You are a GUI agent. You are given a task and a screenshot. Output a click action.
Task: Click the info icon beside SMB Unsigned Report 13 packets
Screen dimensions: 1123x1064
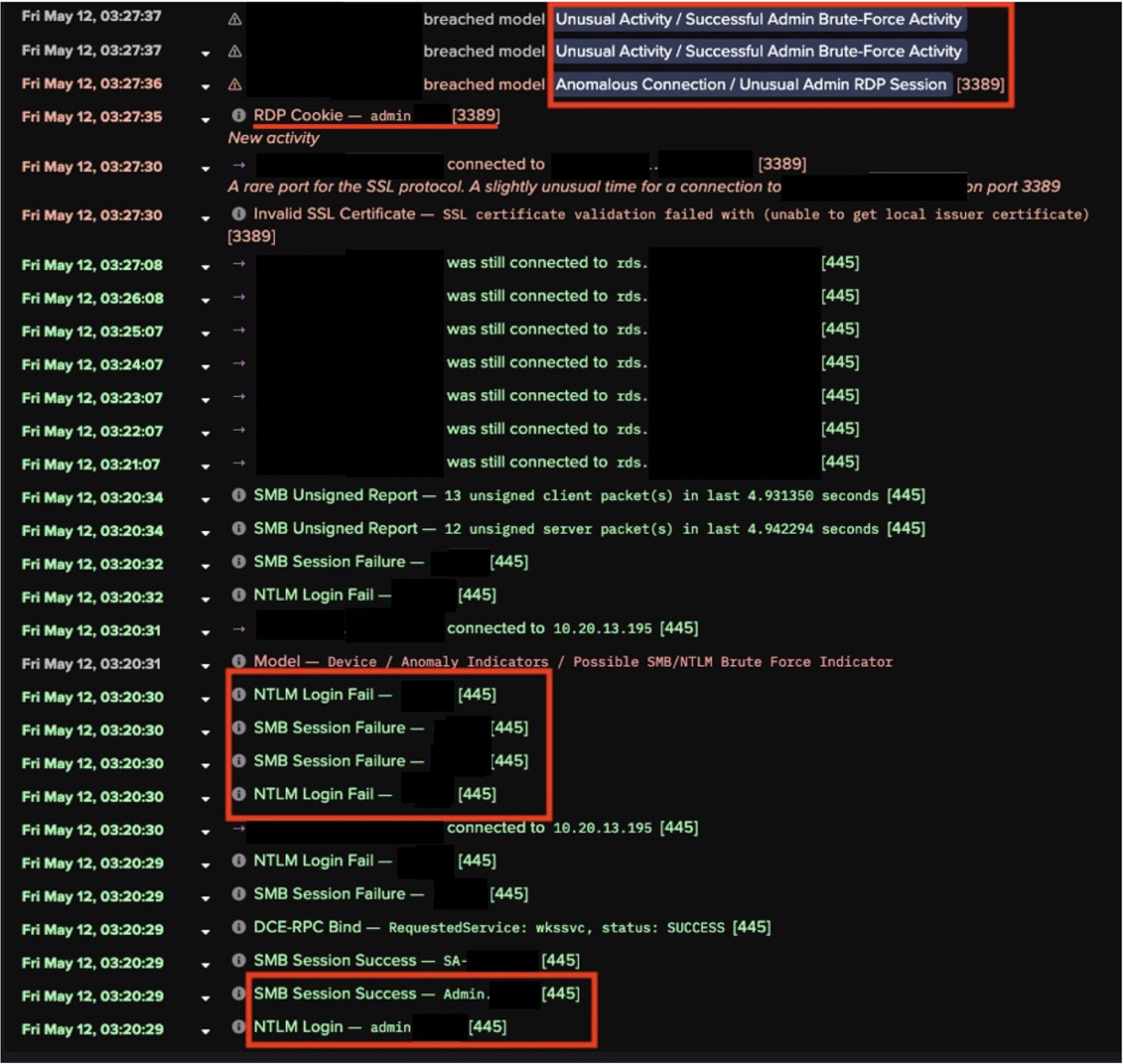tap(237, 495)
